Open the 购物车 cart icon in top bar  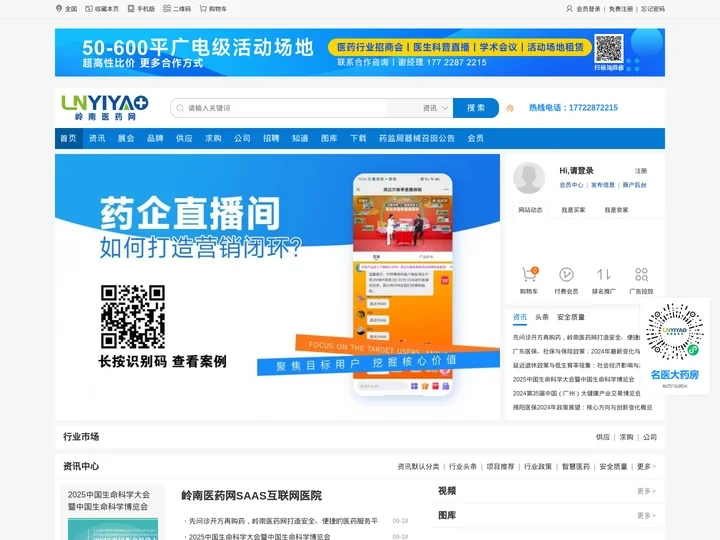(x=203, y=8)
